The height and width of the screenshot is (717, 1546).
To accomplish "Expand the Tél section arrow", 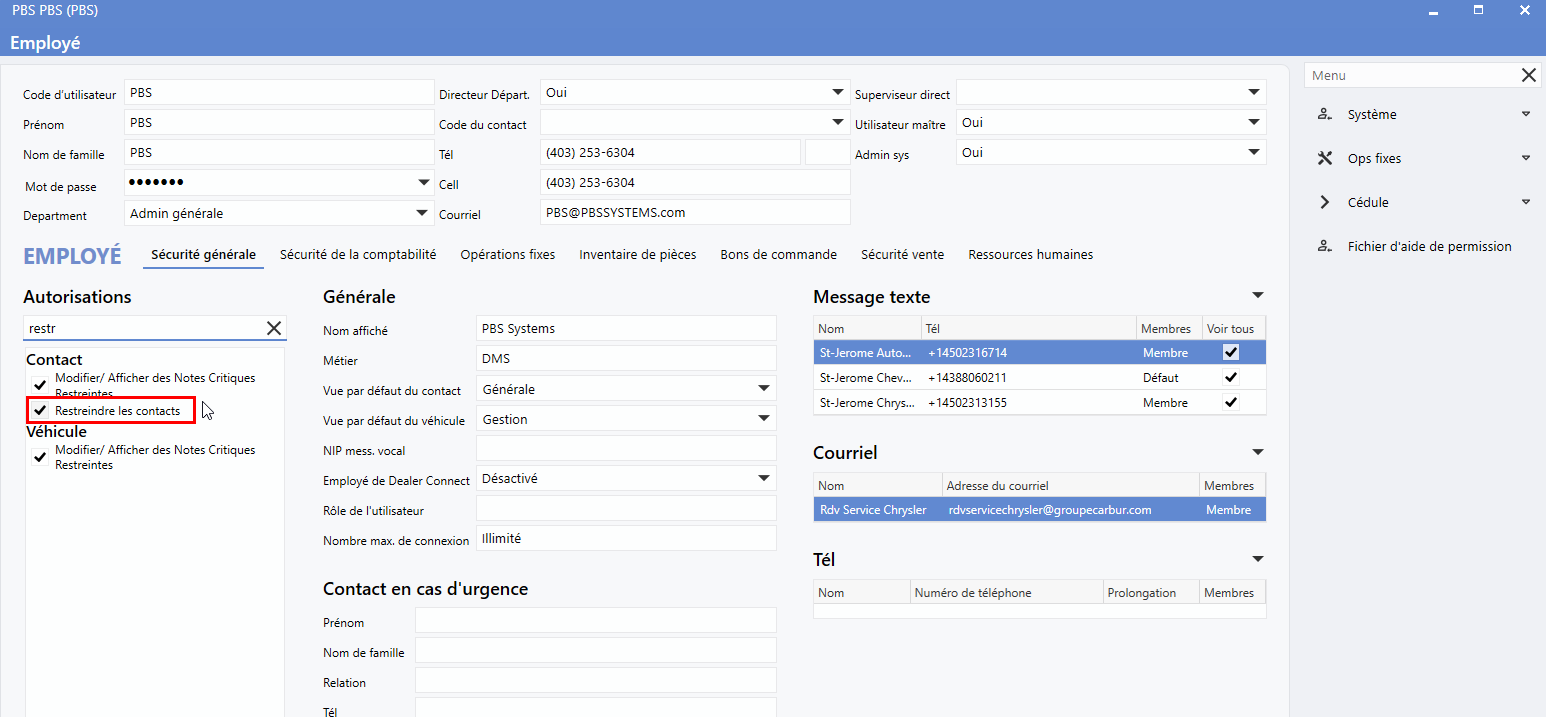I will point(1257,559).
